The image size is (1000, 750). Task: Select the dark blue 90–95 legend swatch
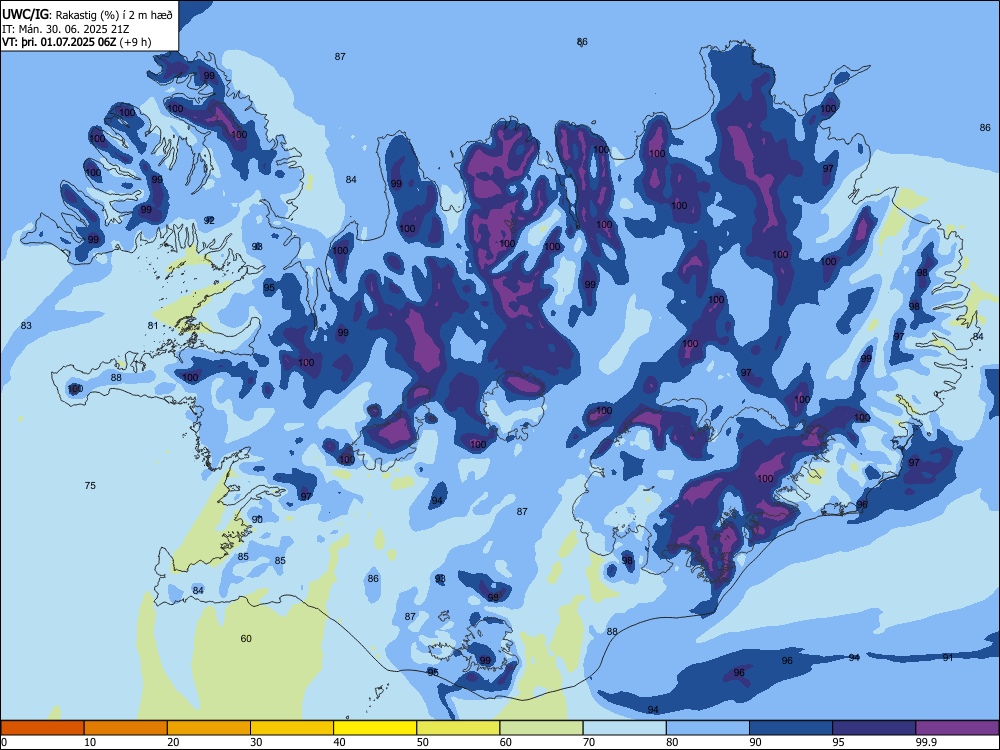(x=791, y=728)
